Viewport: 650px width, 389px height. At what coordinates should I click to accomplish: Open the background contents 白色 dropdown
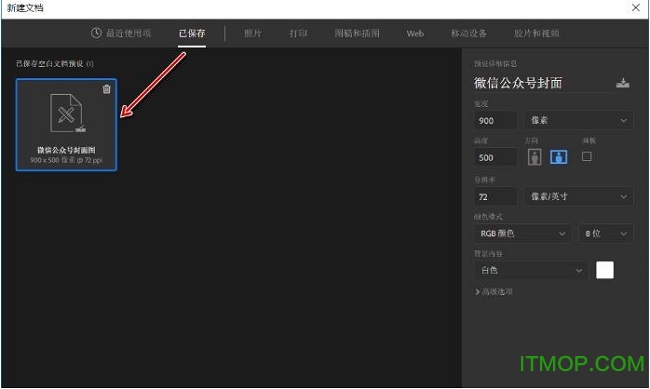(x=531, y=270)
